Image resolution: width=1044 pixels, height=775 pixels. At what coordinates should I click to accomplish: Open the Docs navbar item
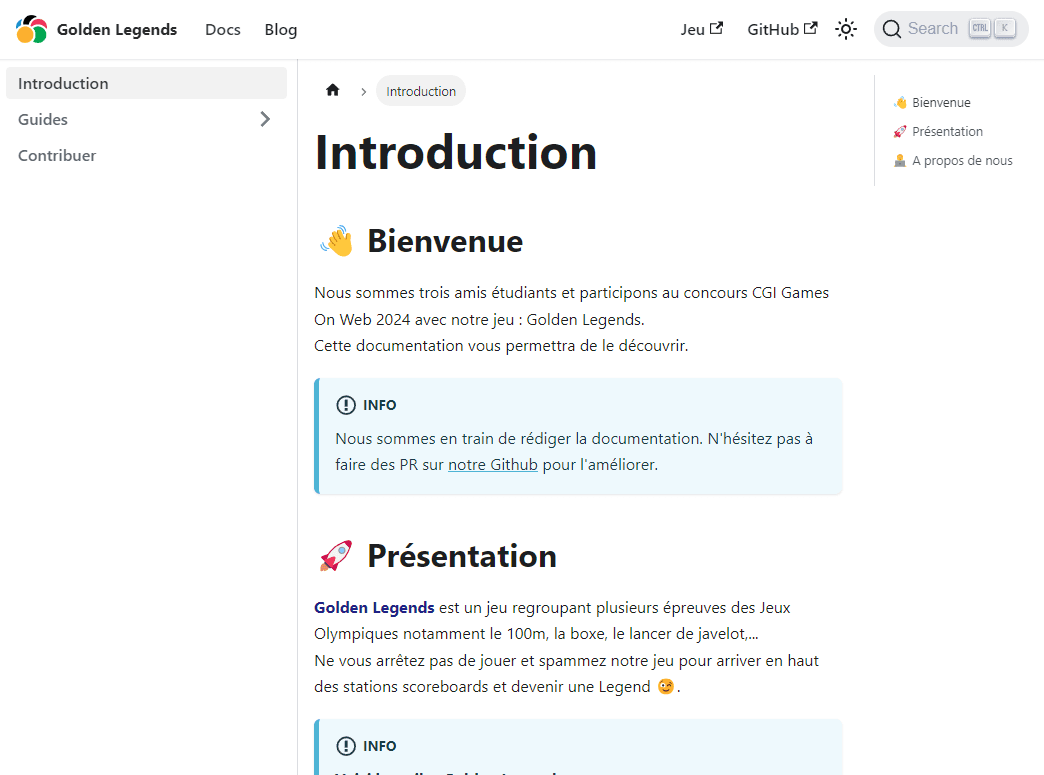pyautogui.click(x=222, y=29)
